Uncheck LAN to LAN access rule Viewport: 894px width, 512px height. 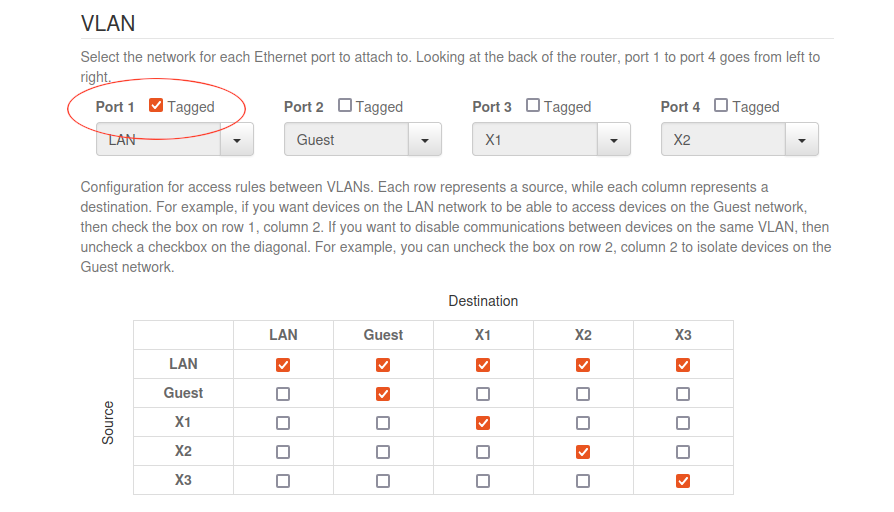[x=283, y=365]
